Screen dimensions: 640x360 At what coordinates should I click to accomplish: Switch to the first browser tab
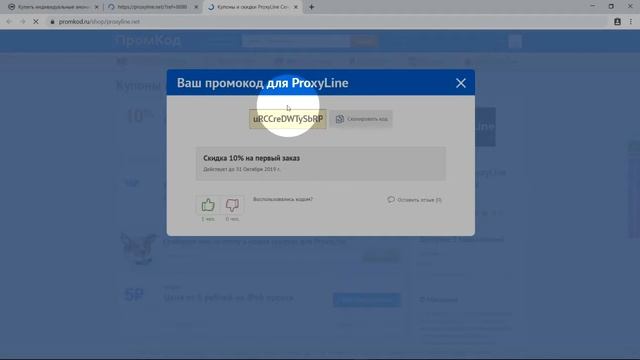coord(53,7)
